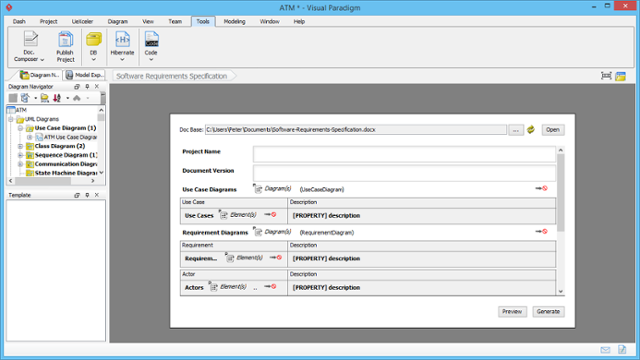Click the message envelope icon in status bar
Screen dimensions: 640x360
605,350
